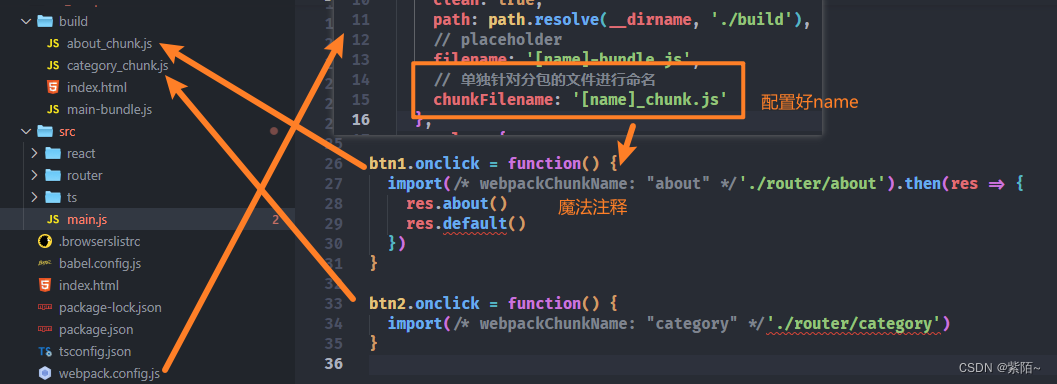Click the browserslist icon beside .browserslistrc
This screenshot has width=1057, height=384.
tap(45, 241)
